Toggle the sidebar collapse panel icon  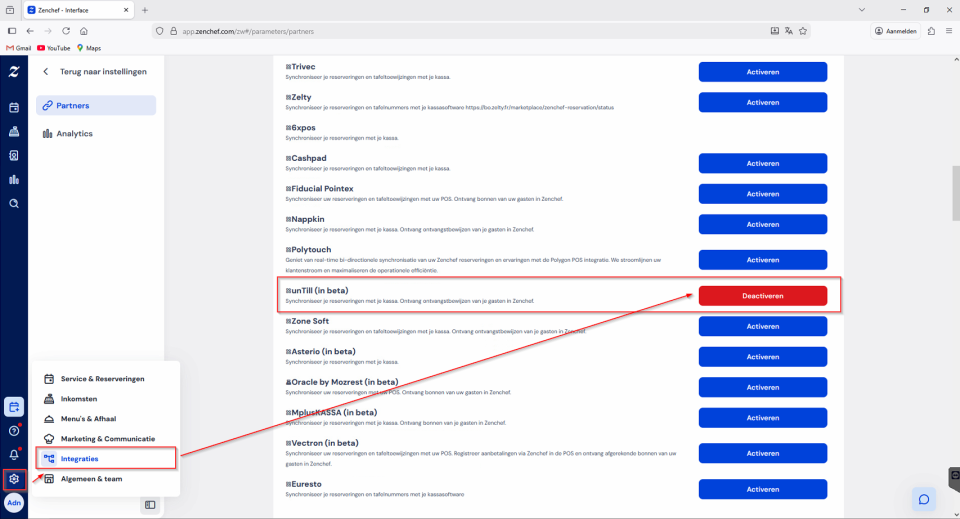pyautogui.click(x=150, y=505)
